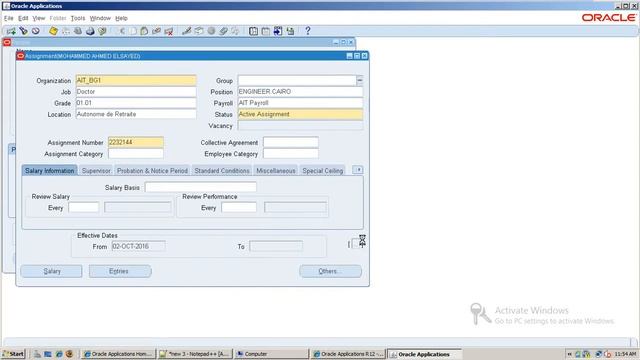The width and height of the screenshot is (640, 360).
Task: Click the Collective Agreement field
Action: (291, 142)
